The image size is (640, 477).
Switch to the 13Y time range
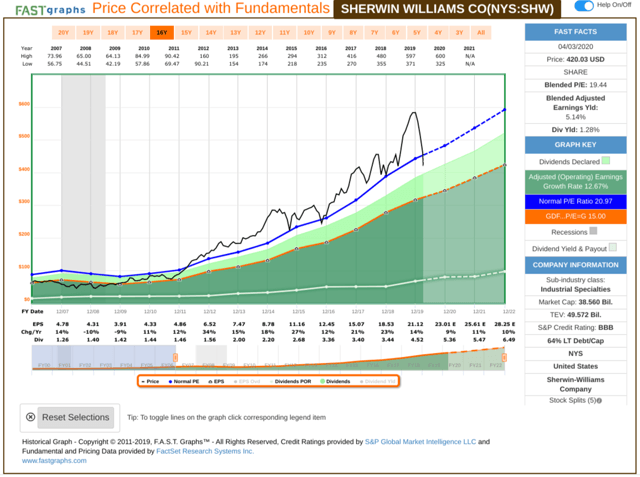click(x=236, y=33)
